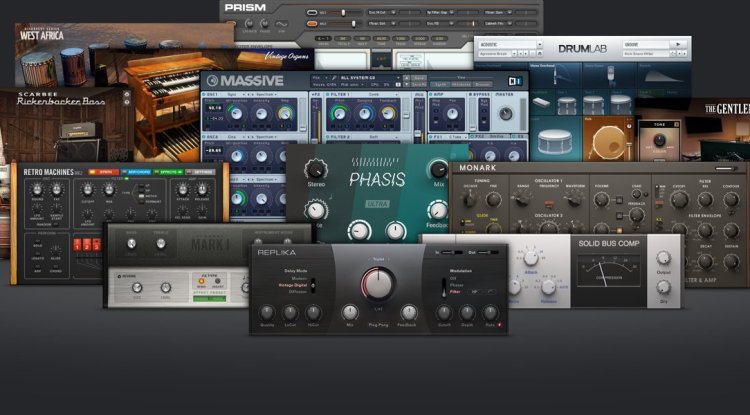Screen dimensions: 750x415
Task: Click Massive previous preset up arrow
Action: pos(407,77)
